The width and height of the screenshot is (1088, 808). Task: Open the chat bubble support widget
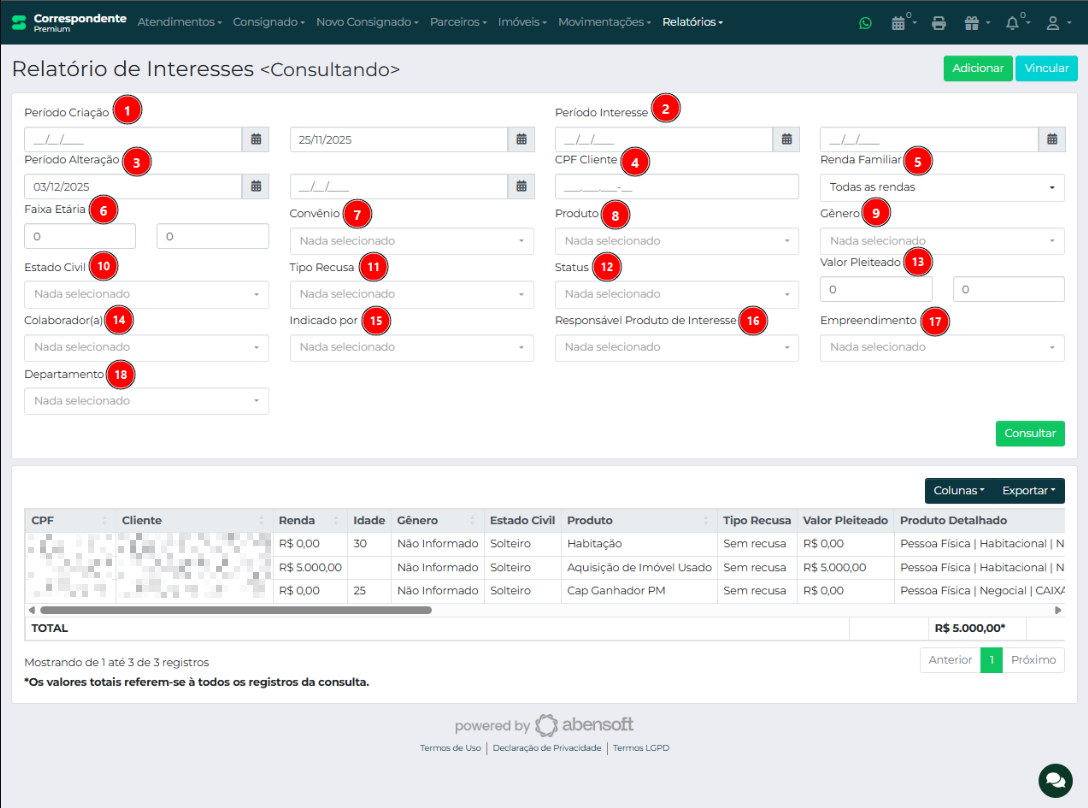coord(1054,778)
